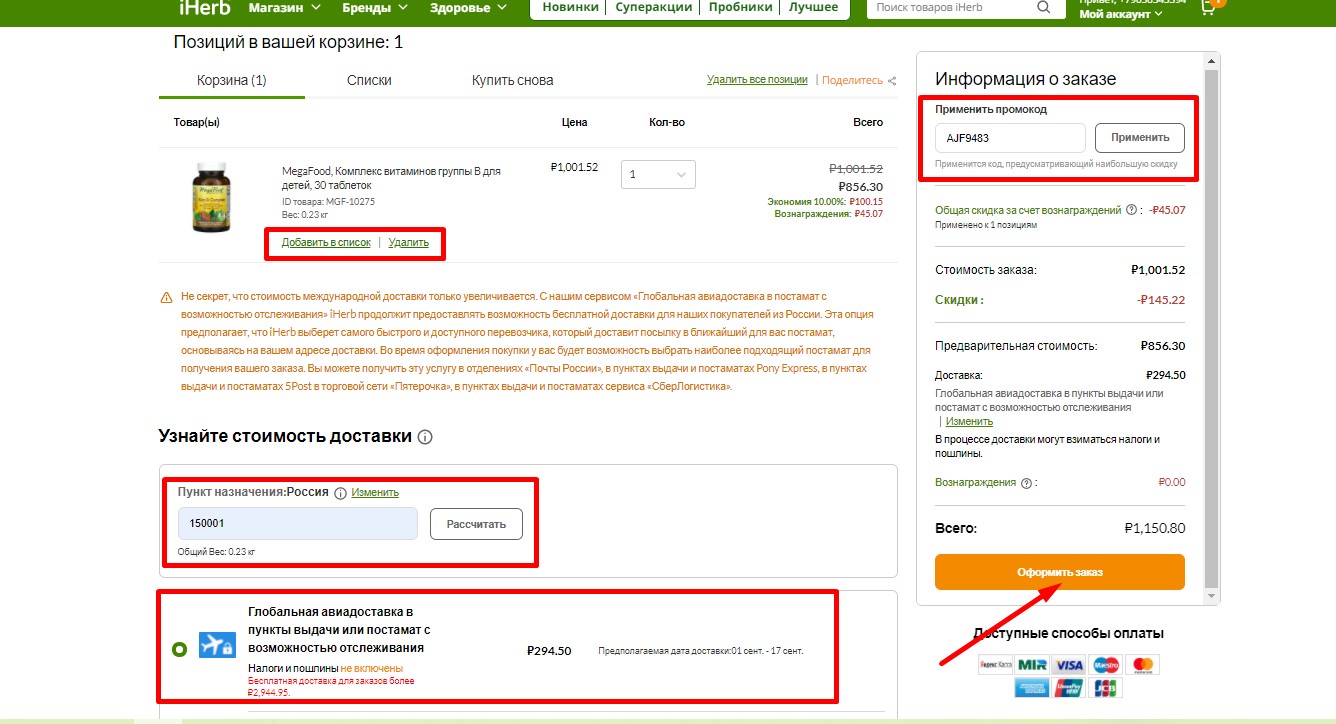Click the Яндекс Касса payment logo

pyautogui.click(x=995, y=665)
